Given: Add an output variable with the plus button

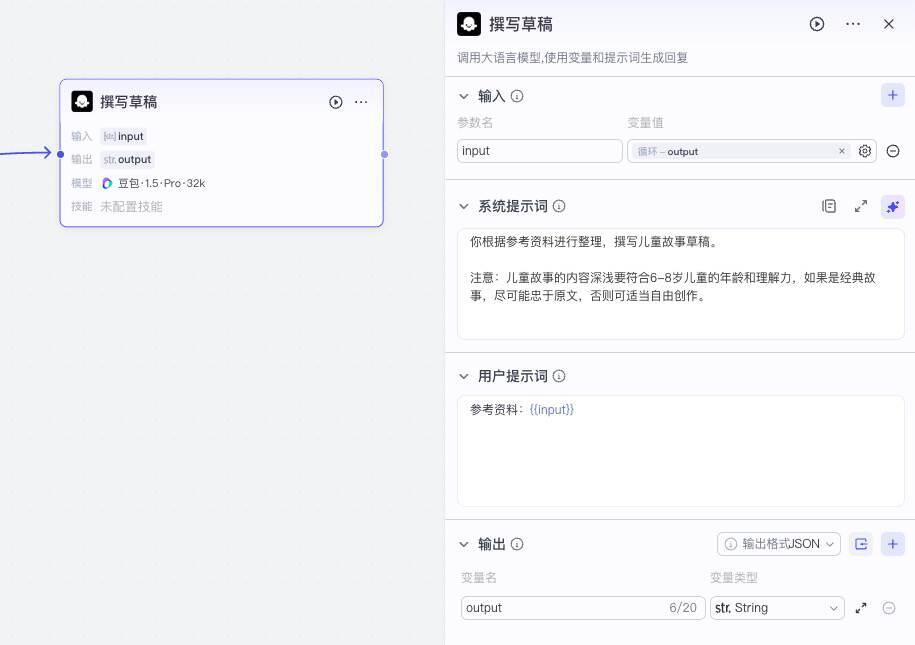Looking at the screenshot, I should [892, 544].
